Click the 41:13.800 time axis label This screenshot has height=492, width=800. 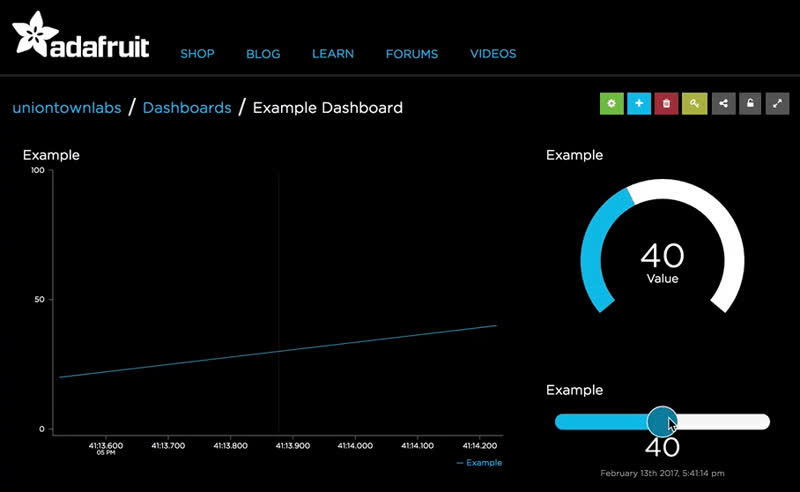click(231, 446)
